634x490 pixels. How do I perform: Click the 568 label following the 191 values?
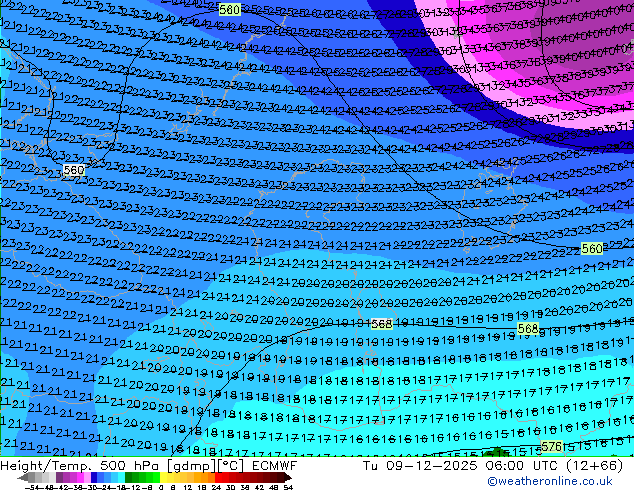coord(382,324)
